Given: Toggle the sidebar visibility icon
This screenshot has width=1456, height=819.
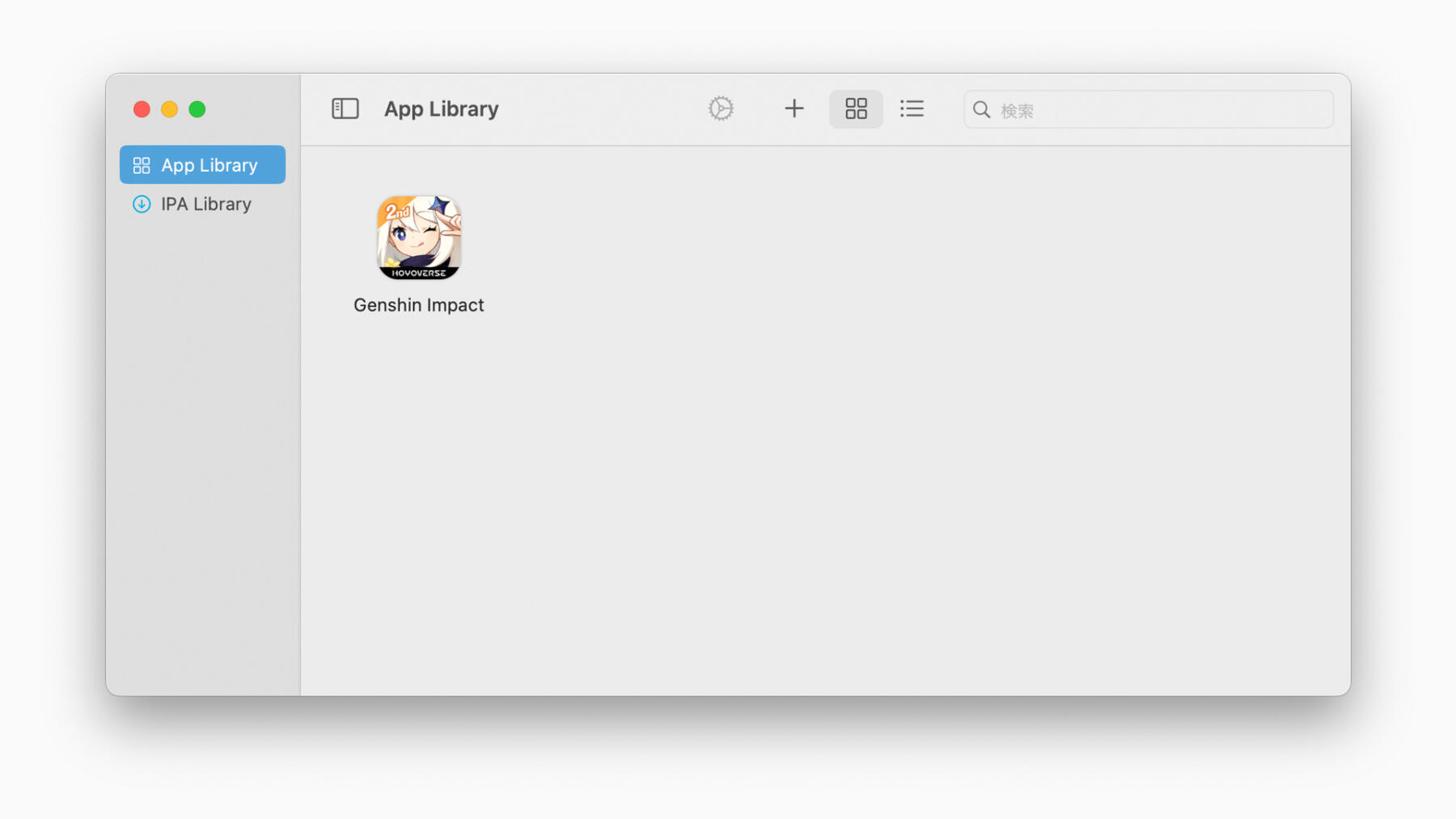Looking at the screenshot, I should pos(345,108).
